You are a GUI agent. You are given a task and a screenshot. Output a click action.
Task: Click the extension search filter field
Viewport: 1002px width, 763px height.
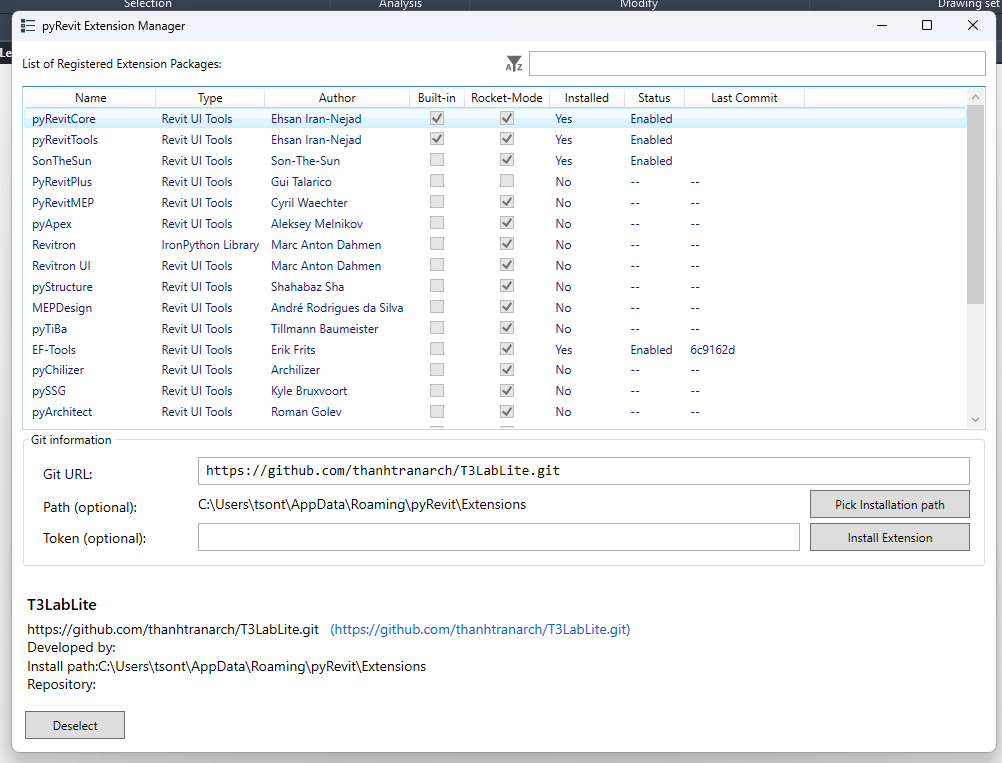pos(757,63)
